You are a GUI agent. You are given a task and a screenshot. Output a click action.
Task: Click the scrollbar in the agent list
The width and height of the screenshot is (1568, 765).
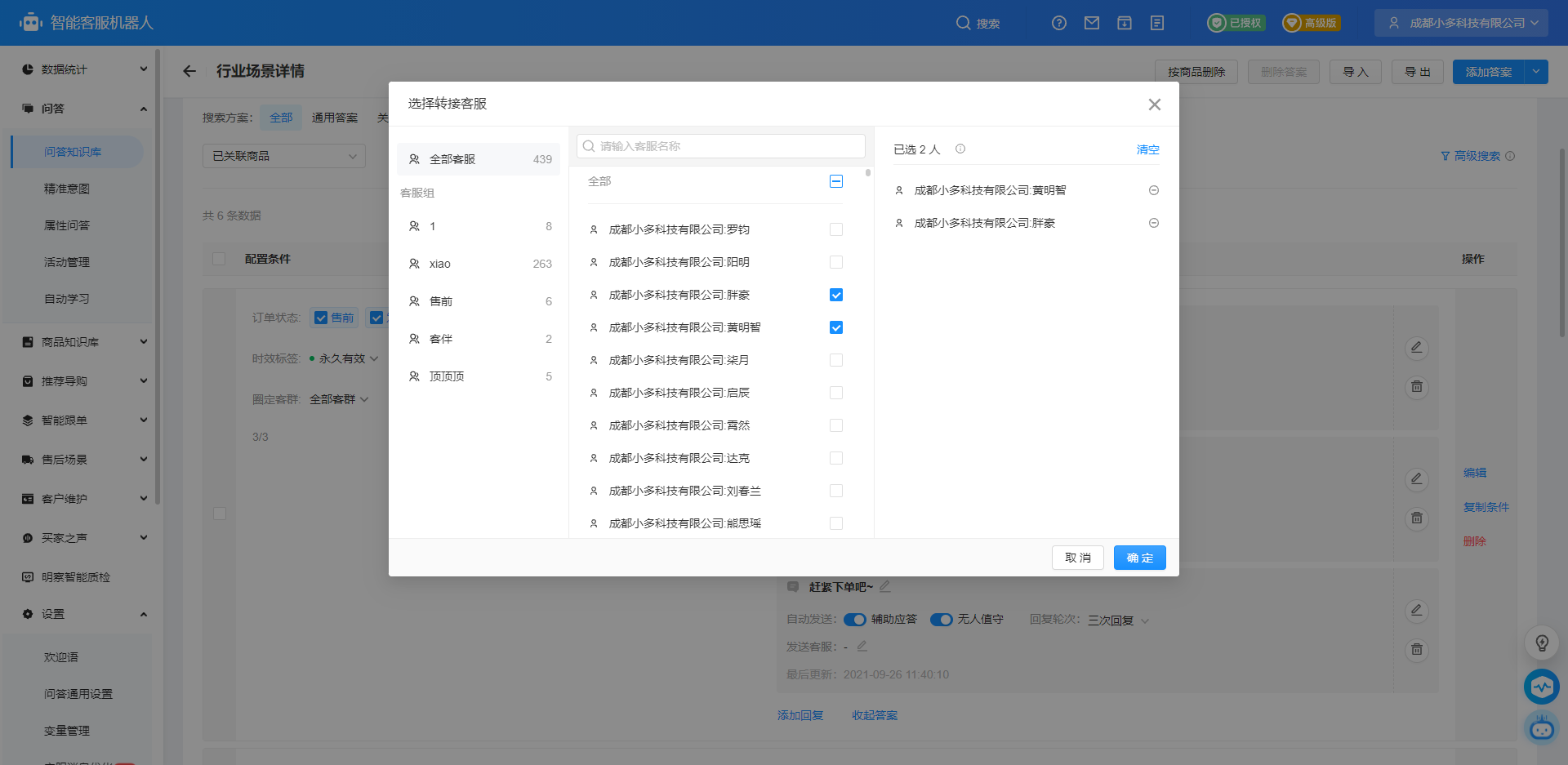click(868, 173)
